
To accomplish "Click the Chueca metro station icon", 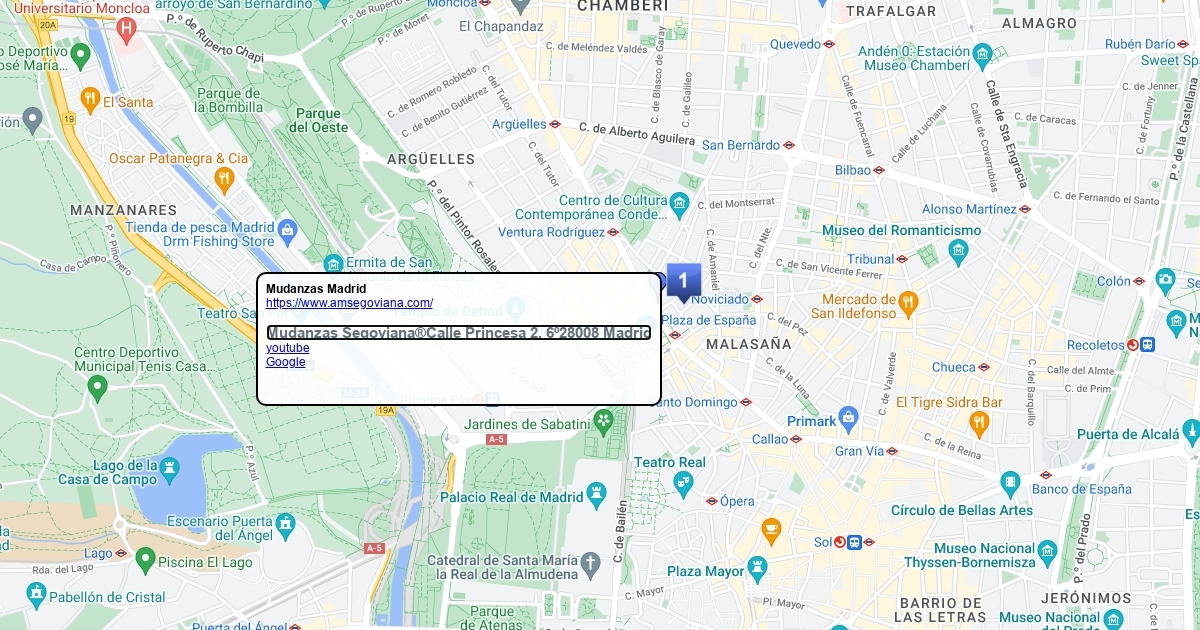I will coord(983,367).
